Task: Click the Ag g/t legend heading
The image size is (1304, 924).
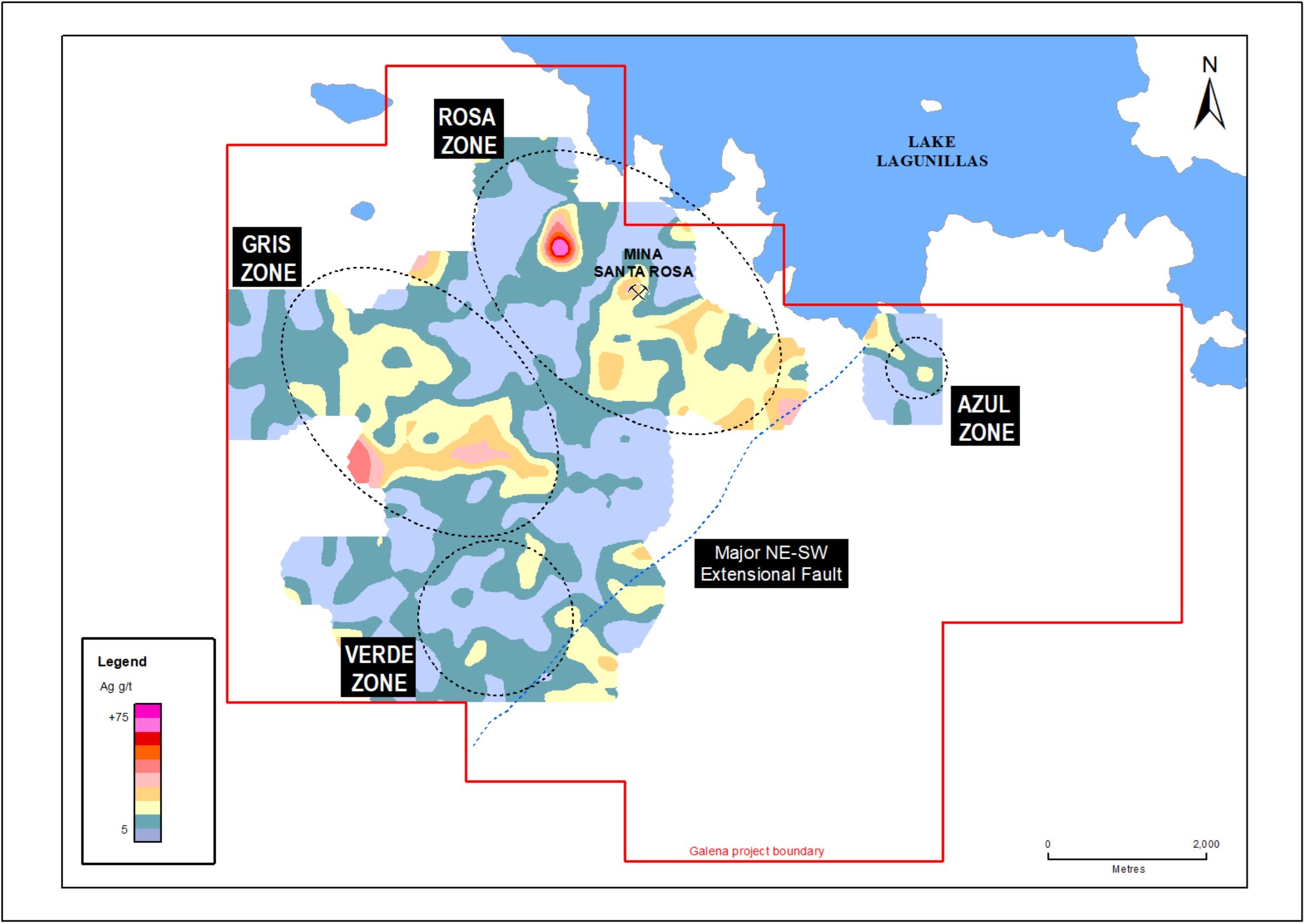Action: pos(116,687)
